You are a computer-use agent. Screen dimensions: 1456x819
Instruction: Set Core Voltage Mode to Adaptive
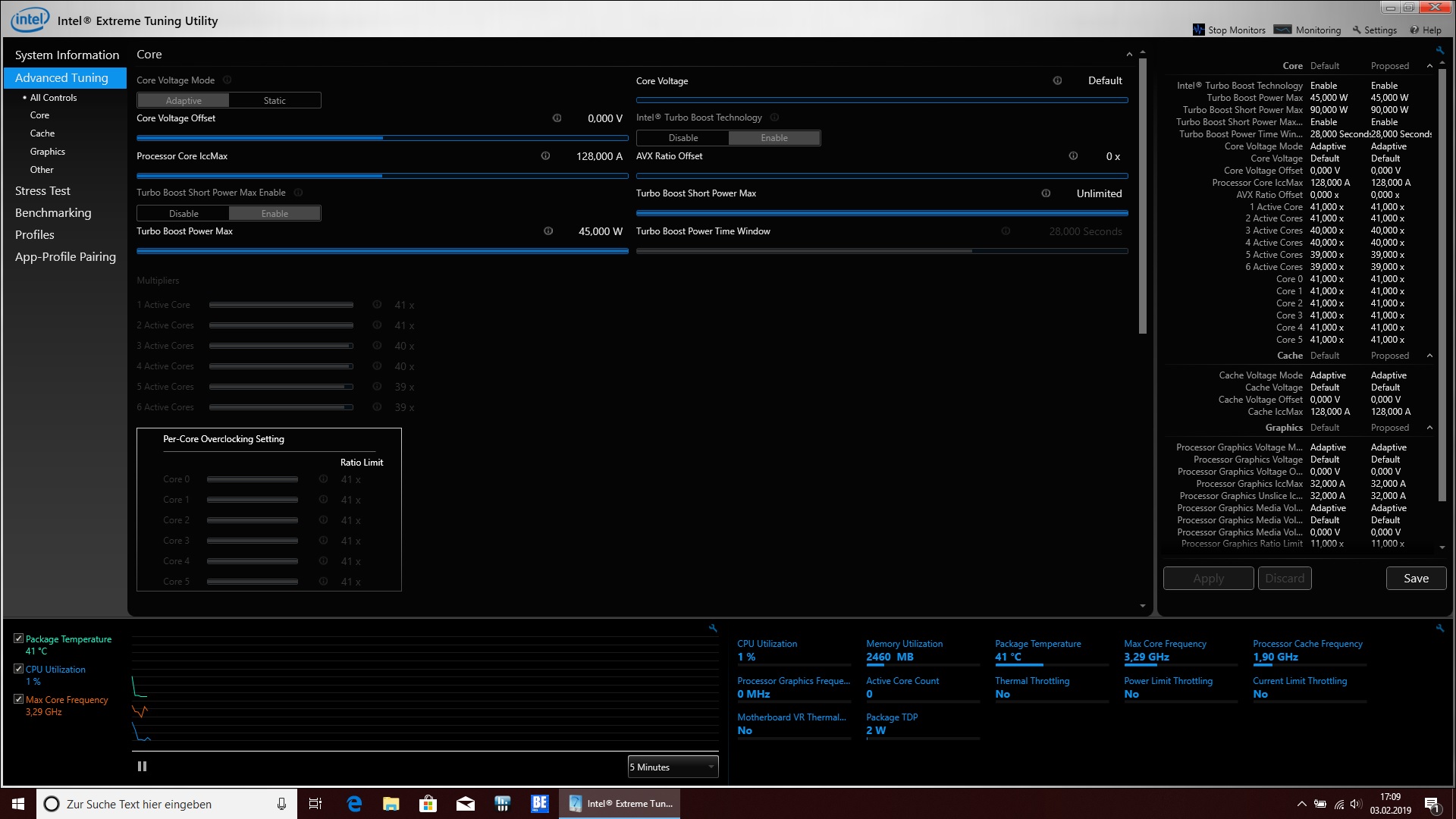pos(184,100)
